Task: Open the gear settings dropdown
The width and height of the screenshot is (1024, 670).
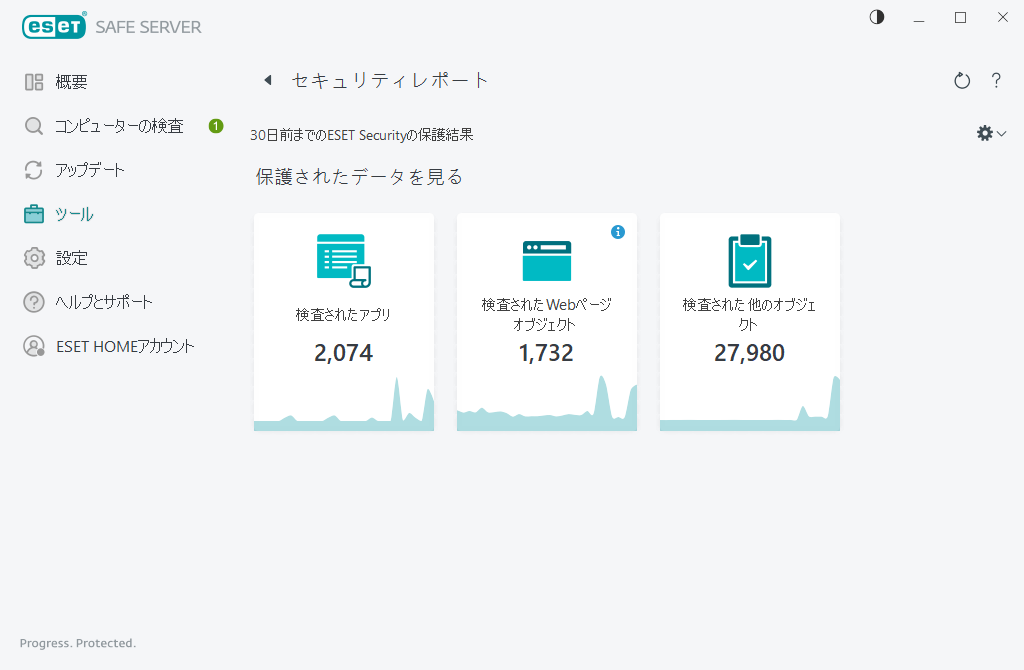Action: click(x=991, y=132)
